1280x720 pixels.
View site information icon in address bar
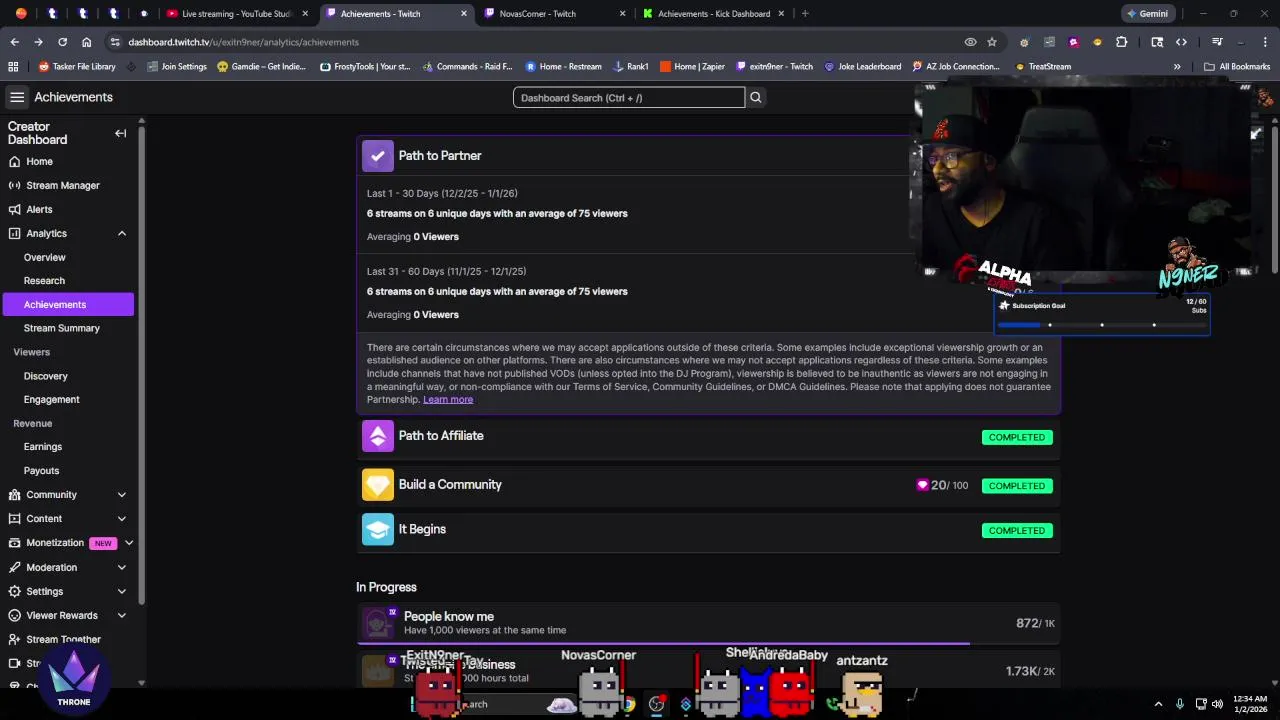[115, 42]
